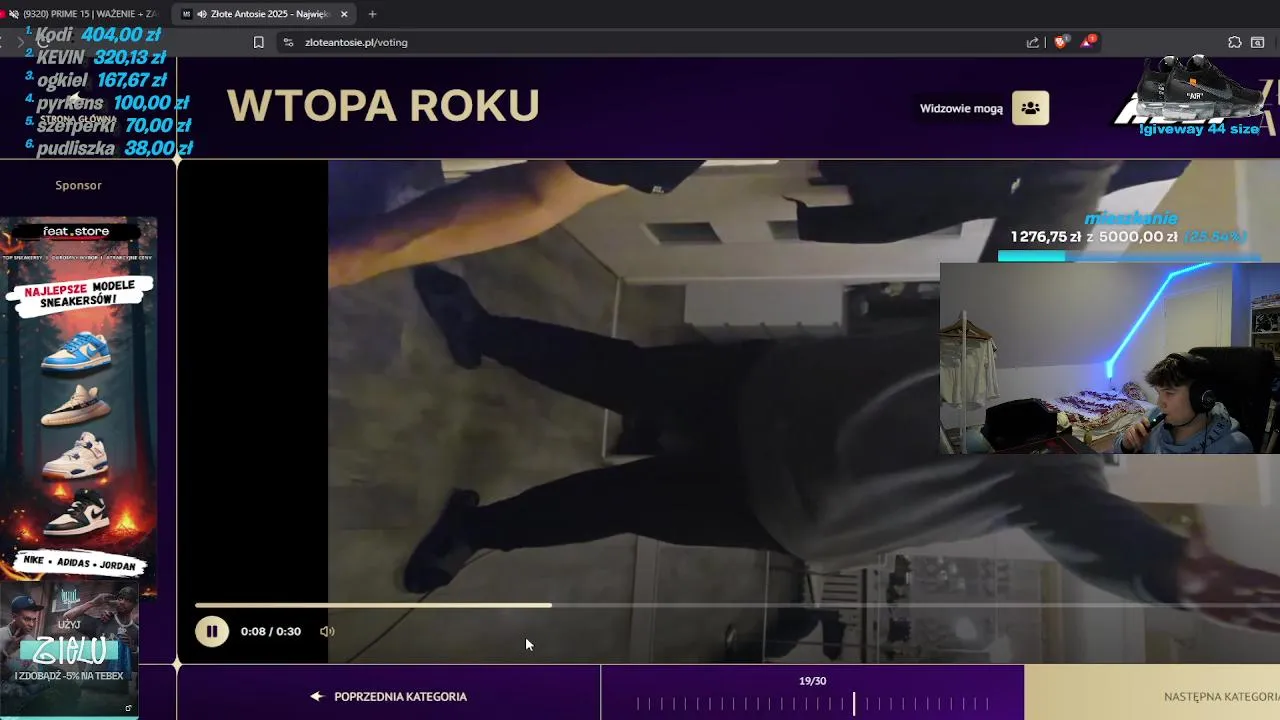Mute the video using the speaker icon
Image resolution: width=1280 pixels, height=720 pixels.
(x=327, y=631)
